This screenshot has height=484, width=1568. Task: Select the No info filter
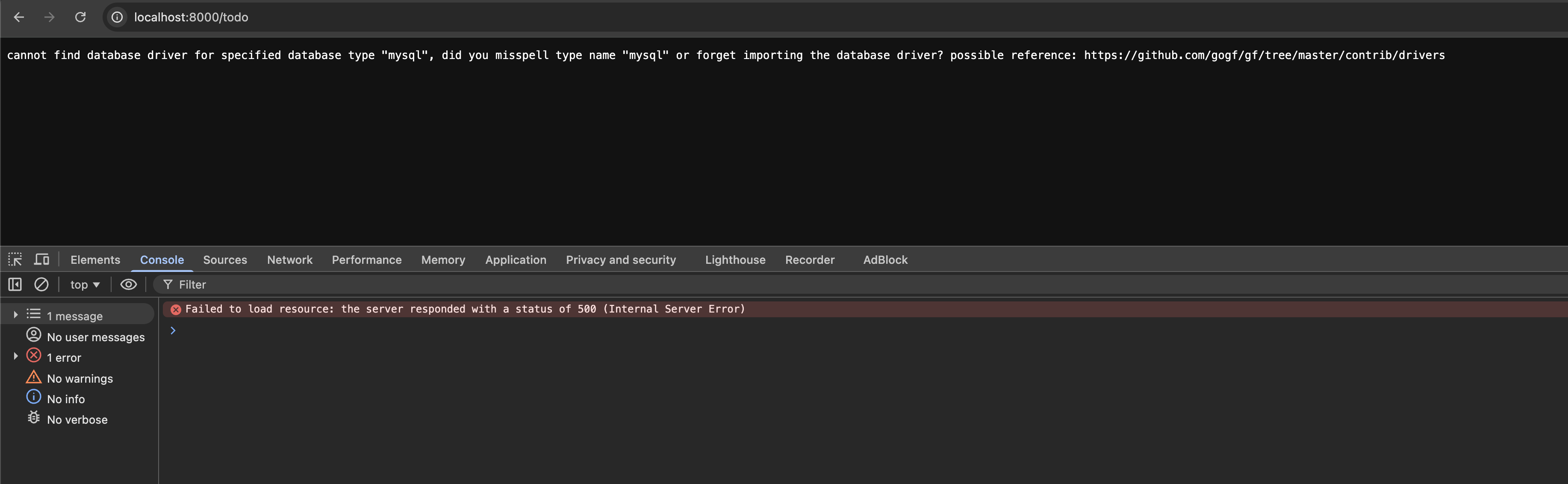click(66, 399)
